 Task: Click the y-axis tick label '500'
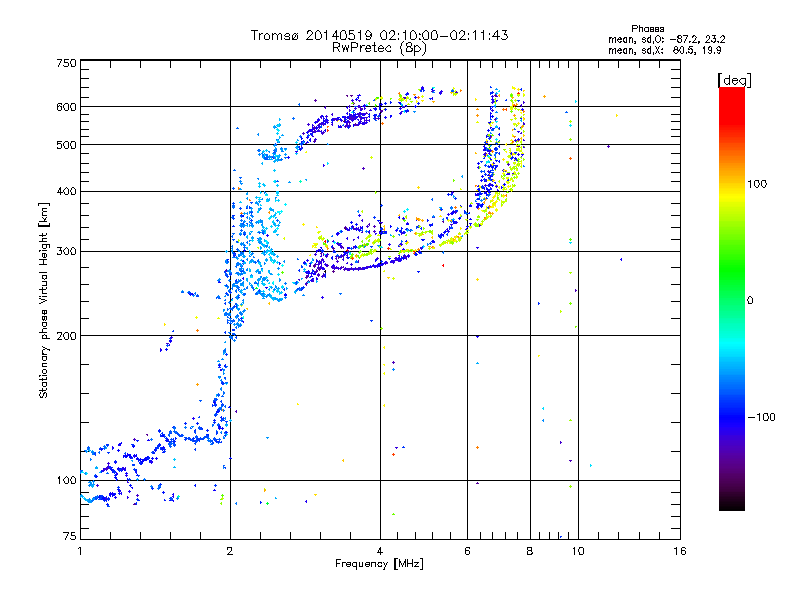coord(66,145)
